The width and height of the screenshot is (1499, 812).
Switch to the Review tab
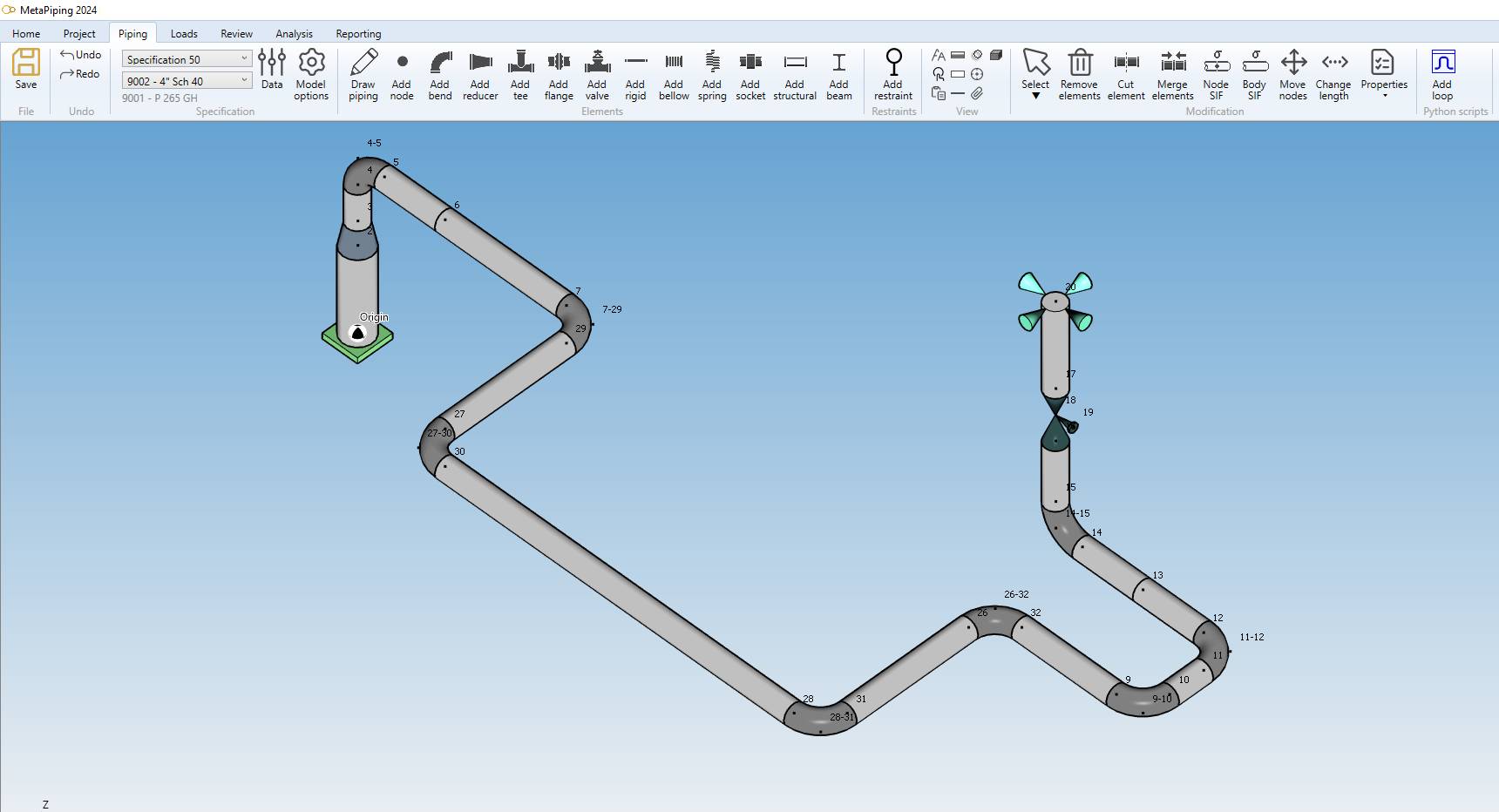[236, 33]
